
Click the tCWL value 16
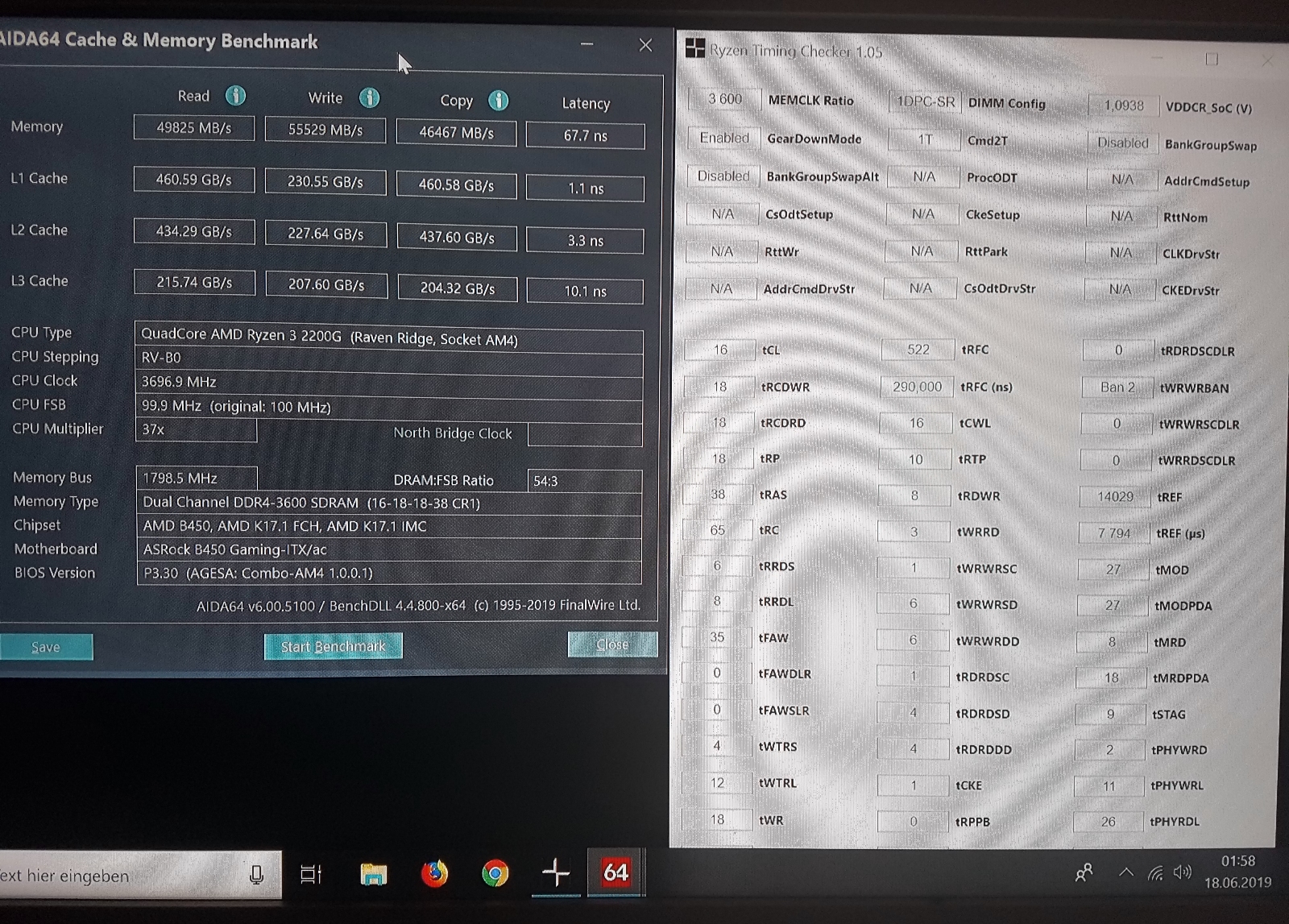[917, 423]
